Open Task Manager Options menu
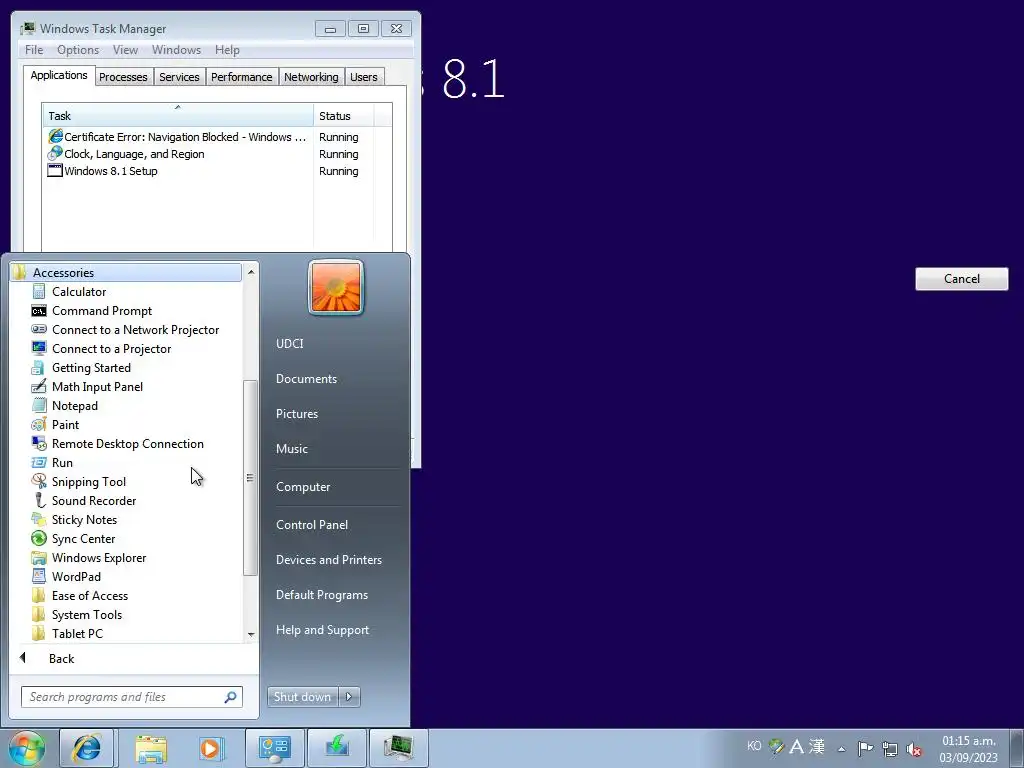 pos(78,50)
